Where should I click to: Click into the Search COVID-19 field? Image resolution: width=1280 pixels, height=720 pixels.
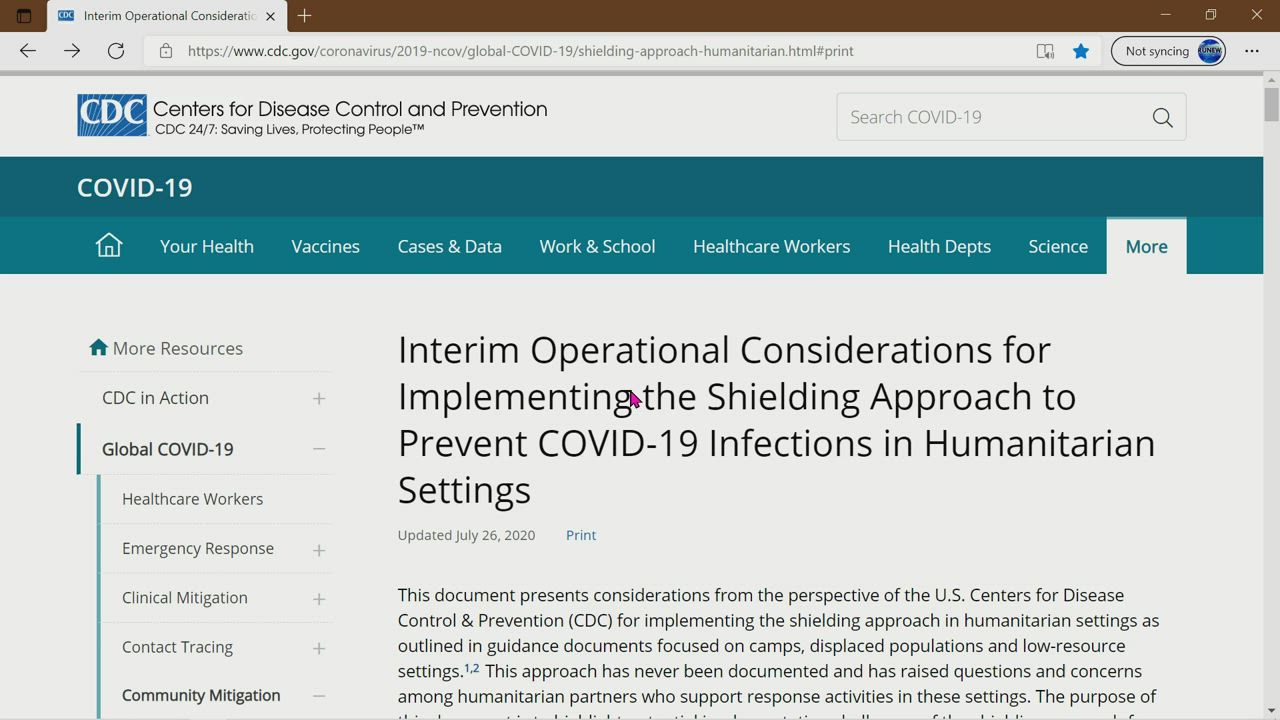990,118
